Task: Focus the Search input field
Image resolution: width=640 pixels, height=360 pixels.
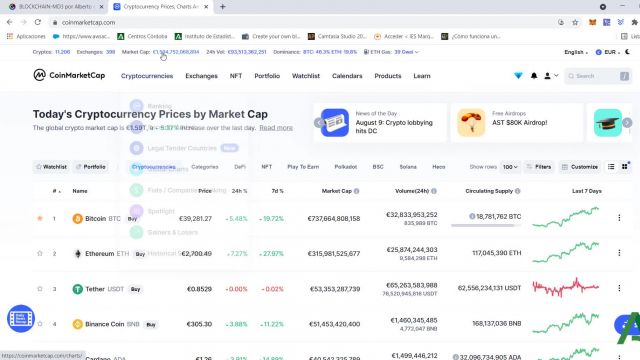Action: 598,76
